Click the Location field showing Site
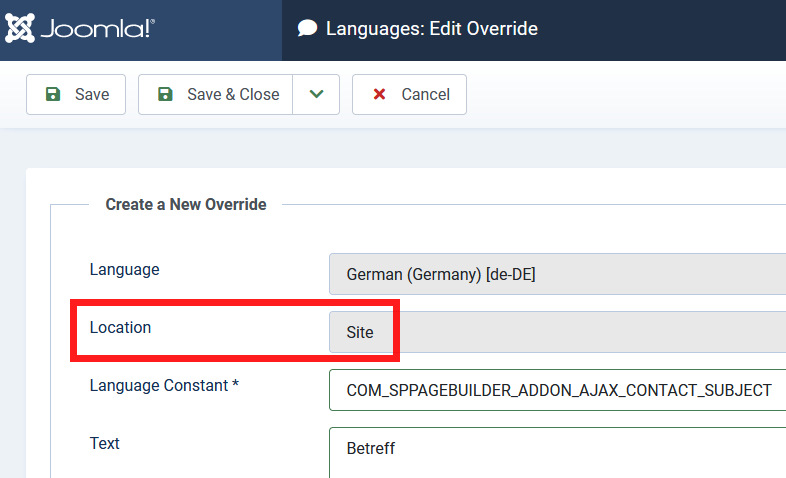The image size is (786, 478). coord(557,332)
